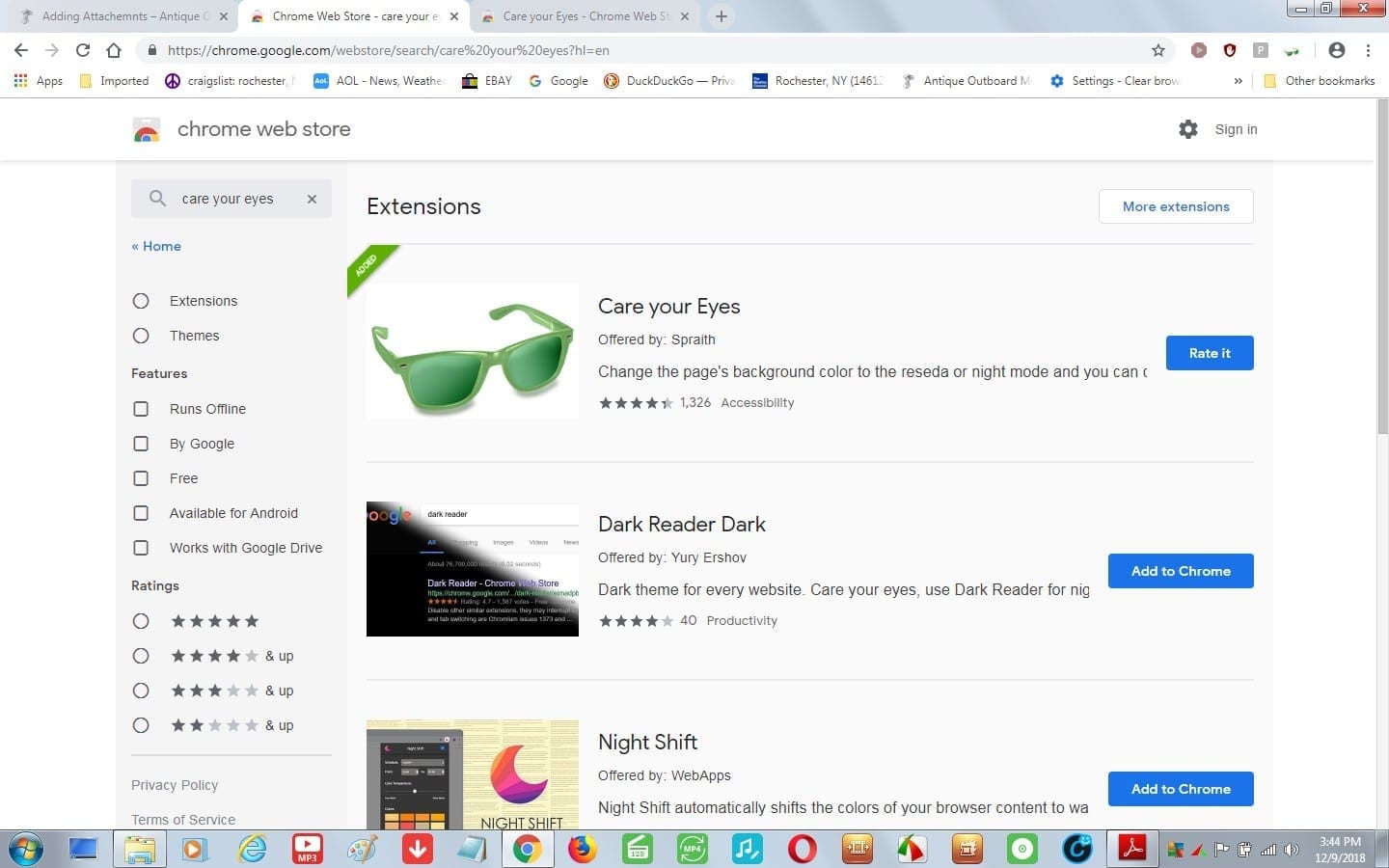Select the five-star rating filter
The height and width of the screenshot is (868, 1389).
tap(141, 621)
